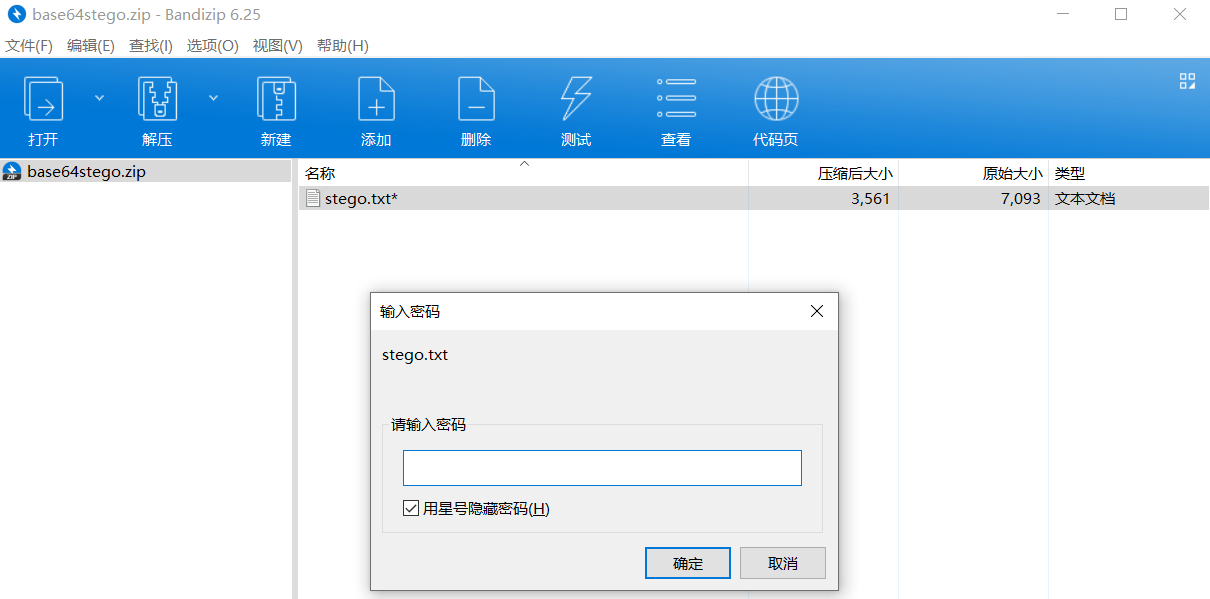
Task: Click the Cancel (取消) button
Action: tap(783, 563)
